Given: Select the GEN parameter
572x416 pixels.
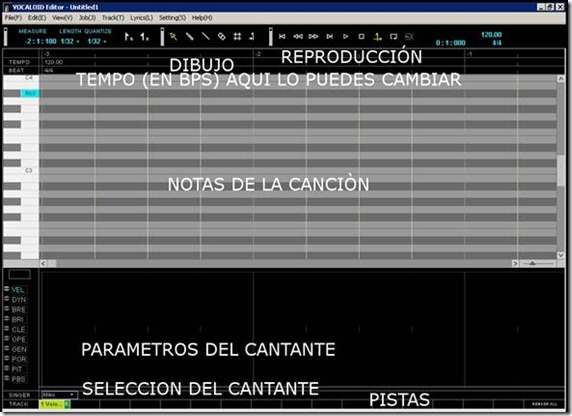Looking at the screenshot, I should point(19,349).
